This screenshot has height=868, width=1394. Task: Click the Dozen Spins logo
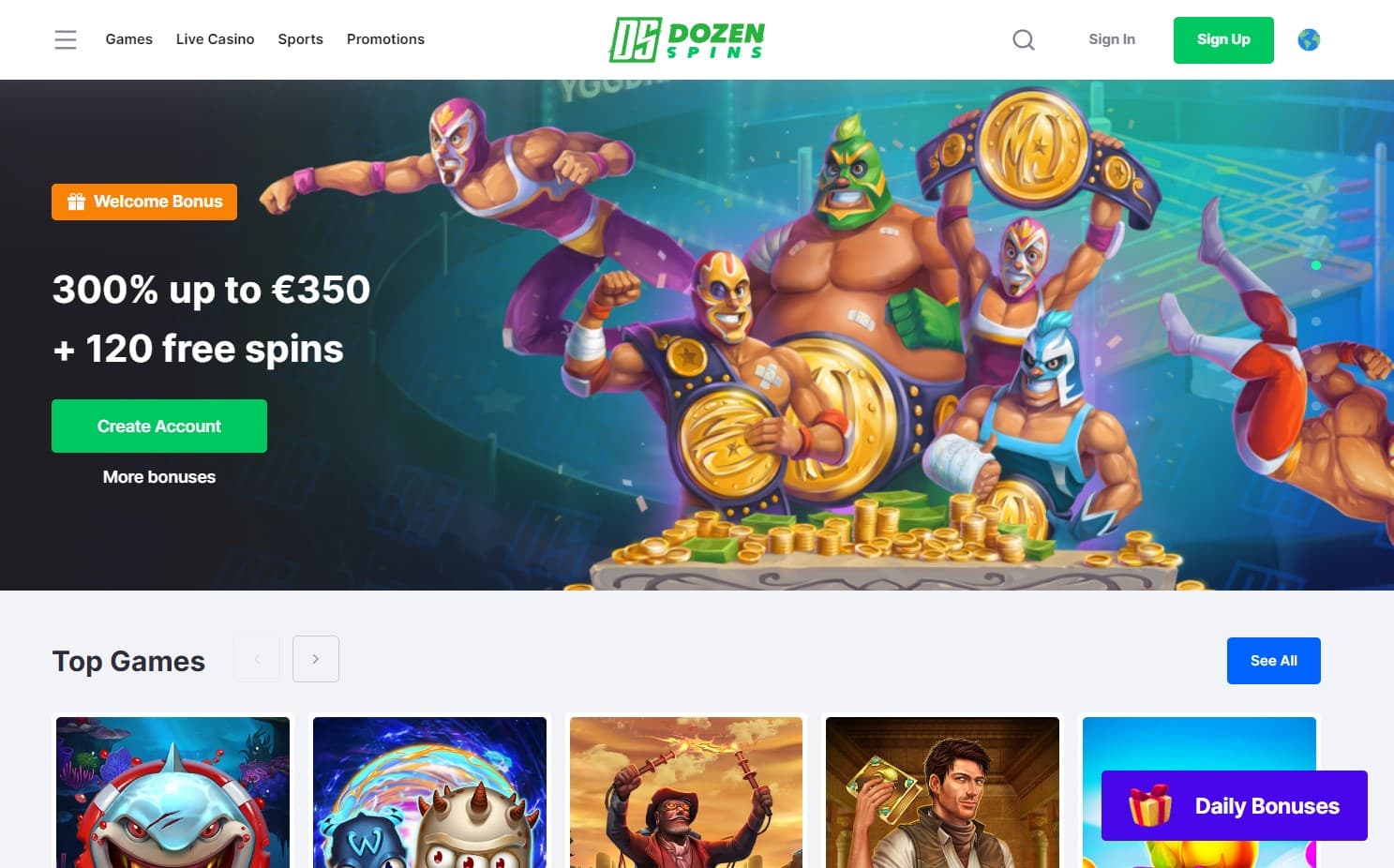tap(687, 39)
